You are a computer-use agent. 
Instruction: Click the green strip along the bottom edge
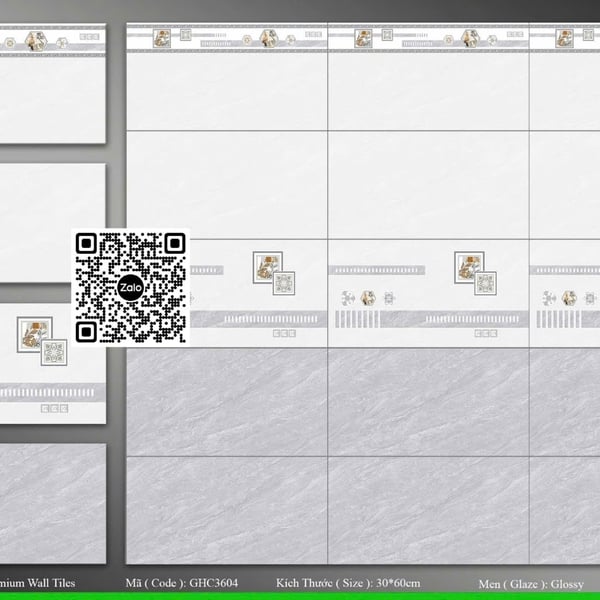pos(300,595)
